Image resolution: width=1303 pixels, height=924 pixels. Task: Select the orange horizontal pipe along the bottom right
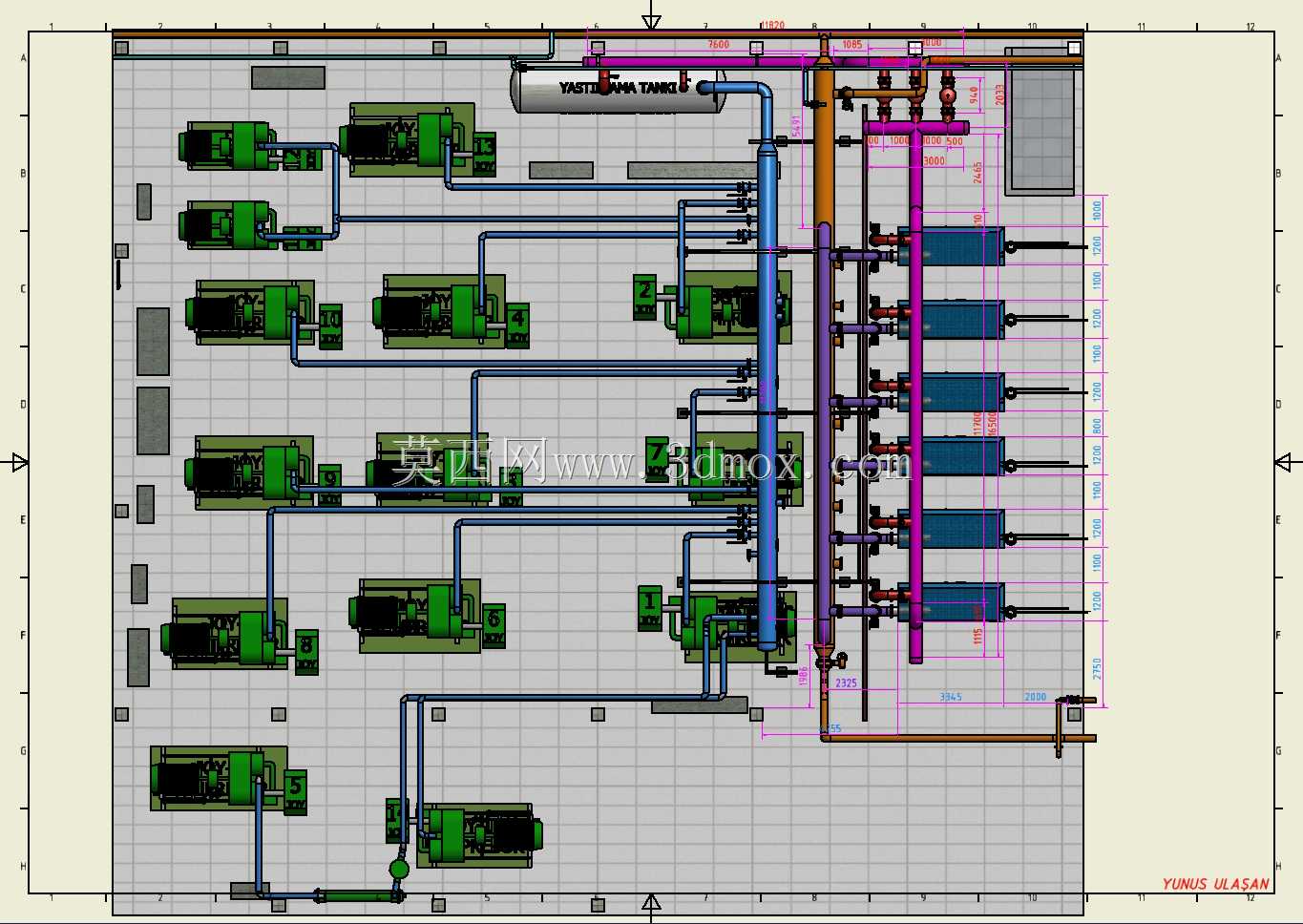pos(958,738)
